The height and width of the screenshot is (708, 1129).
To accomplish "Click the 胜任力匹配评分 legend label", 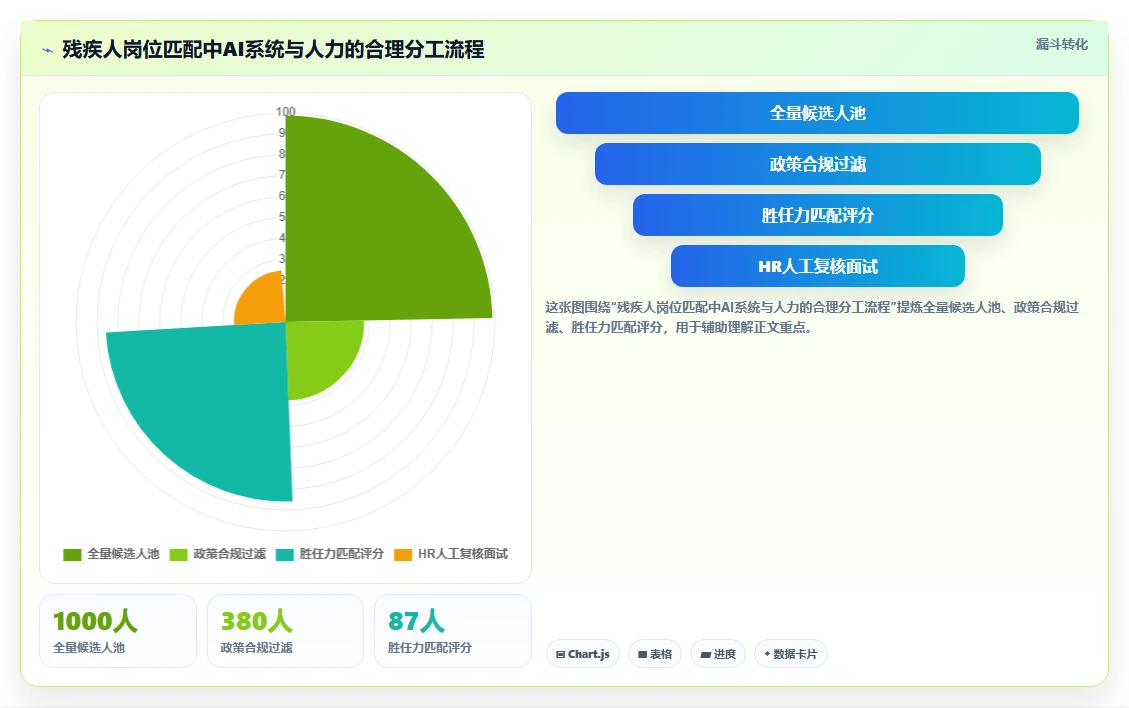I will click(x=341, y=554).
